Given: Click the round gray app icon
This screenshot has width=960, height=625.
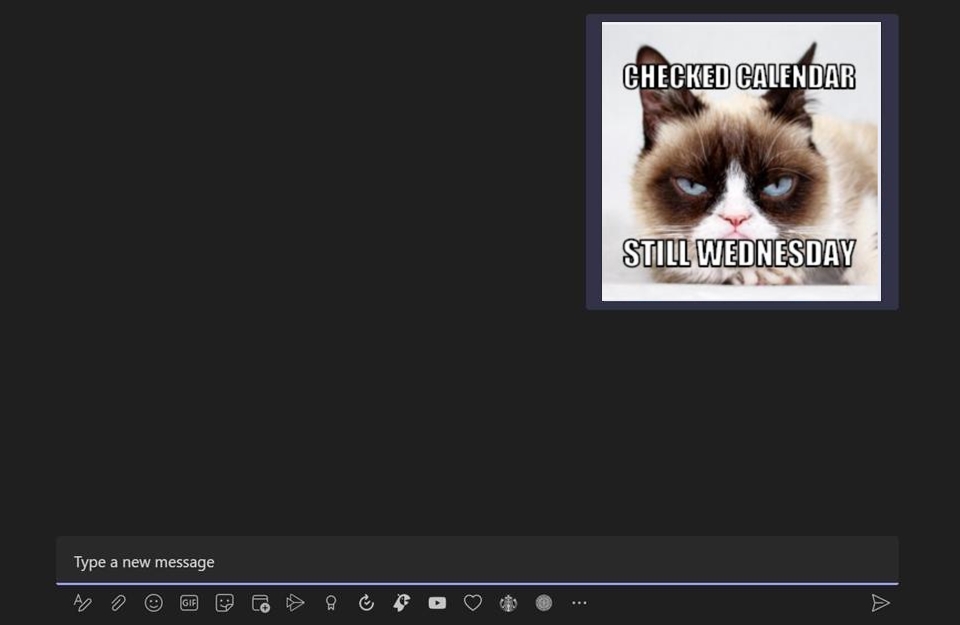Looking at the screenshot, I should click(x=544, y=603).
